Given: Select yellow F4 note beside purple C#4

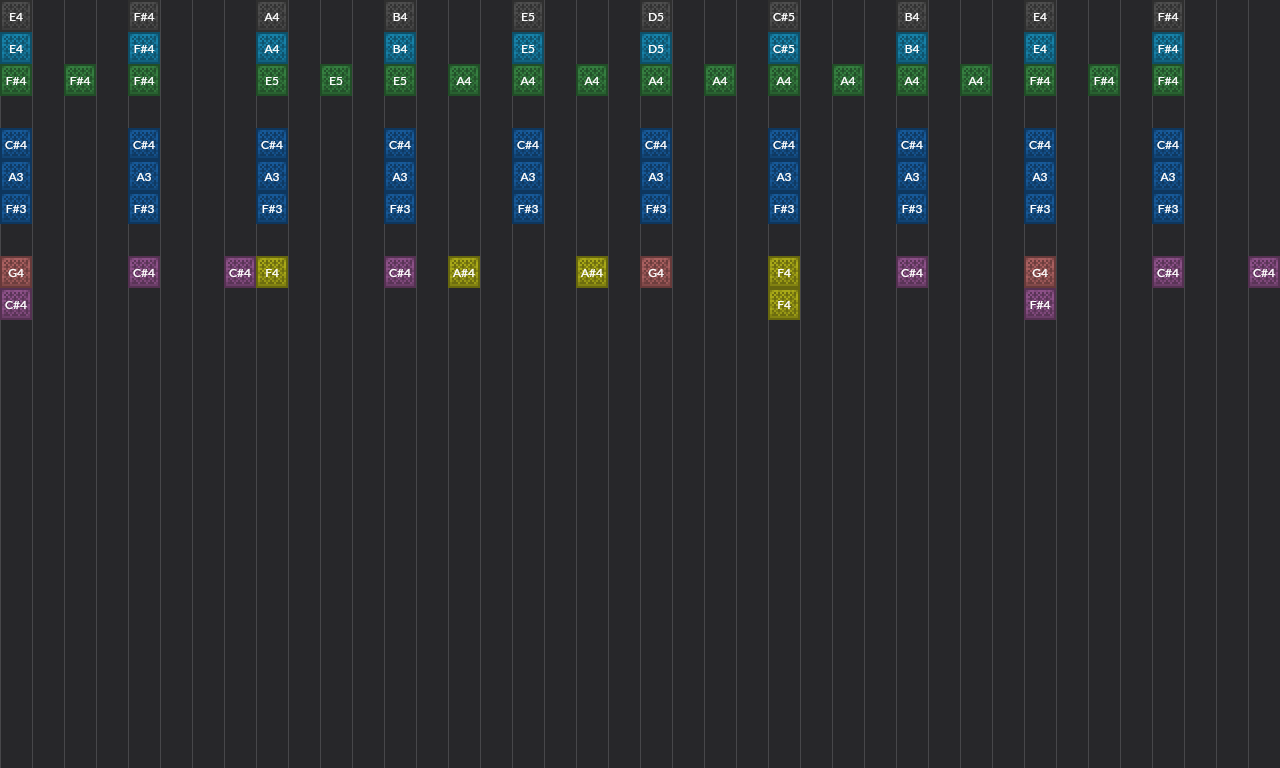Looking at the screenshot, I should click(272, 273).
